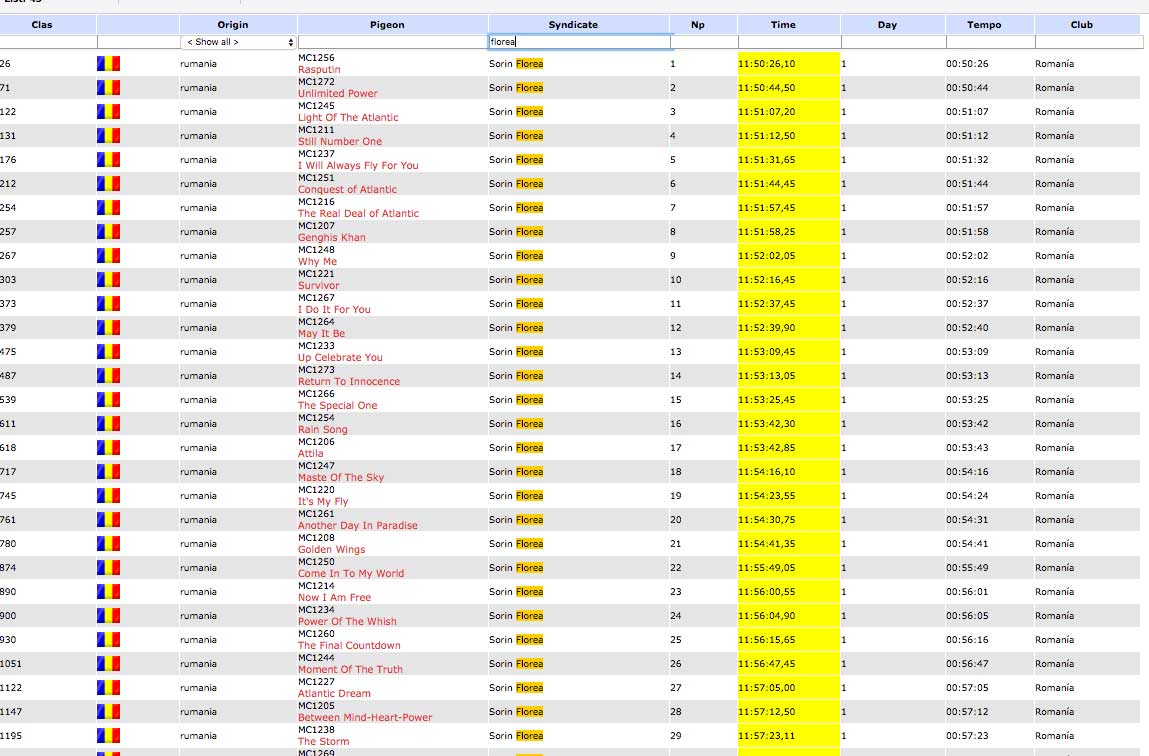Open the pigeon link 'Why Me'
Screen dimensions: 1149x756
point(317,262)
